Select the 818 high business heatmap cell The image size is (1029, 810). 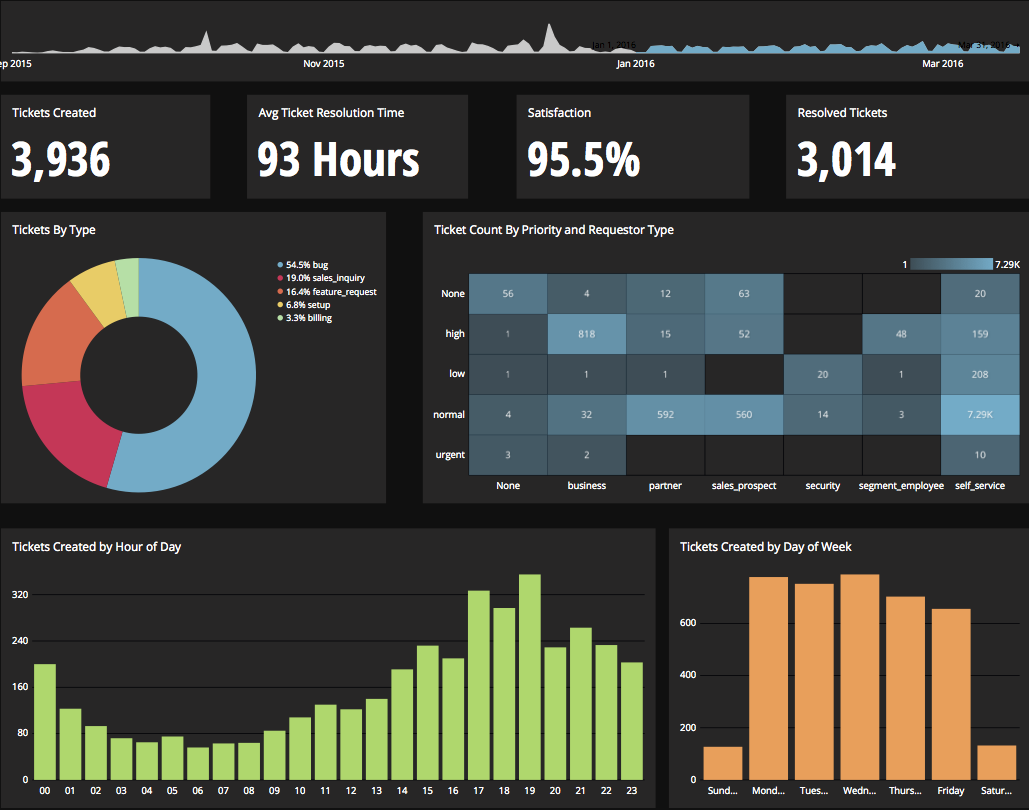(x=586, y=334)
